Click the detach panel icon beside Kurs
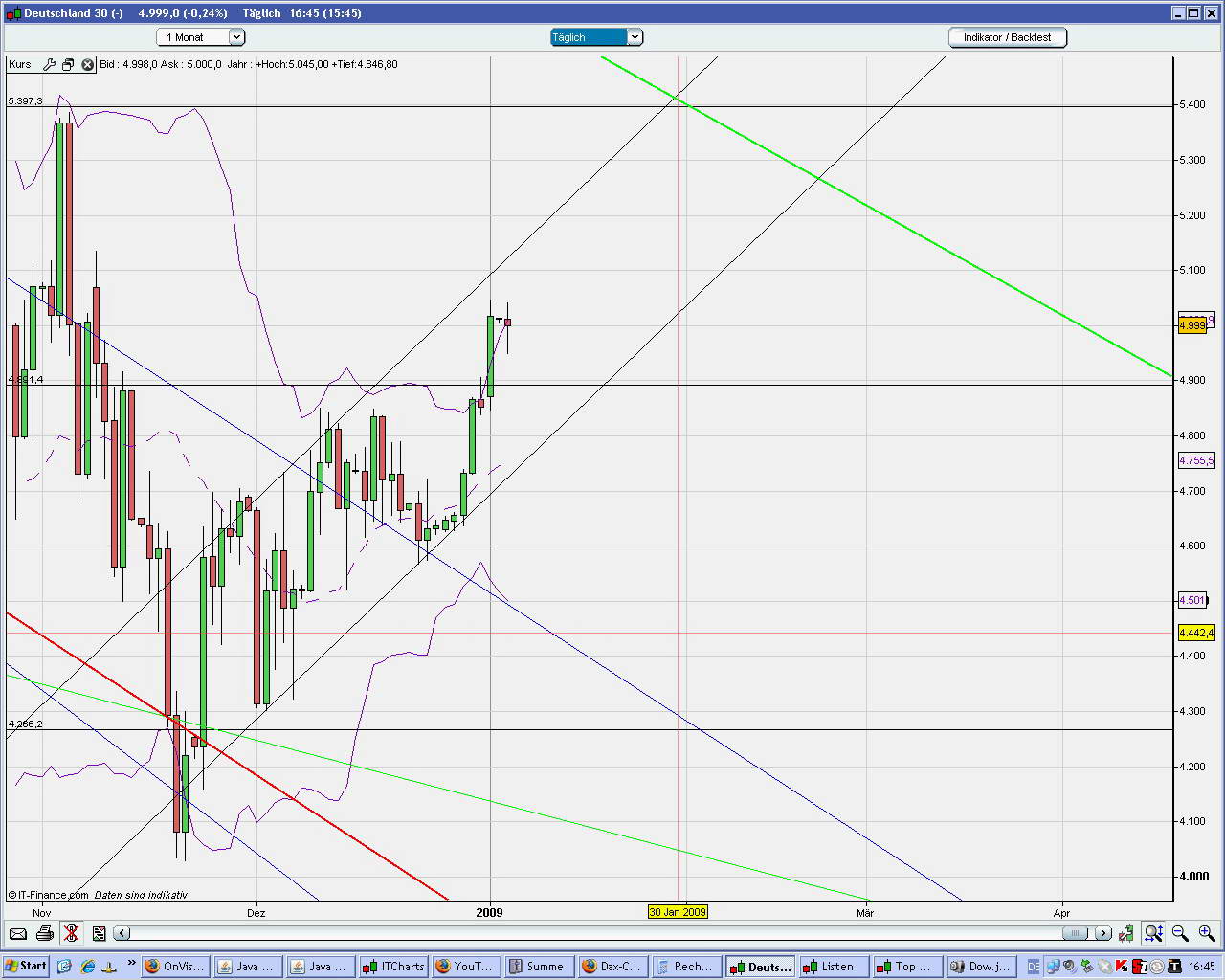 click(68, 65)
